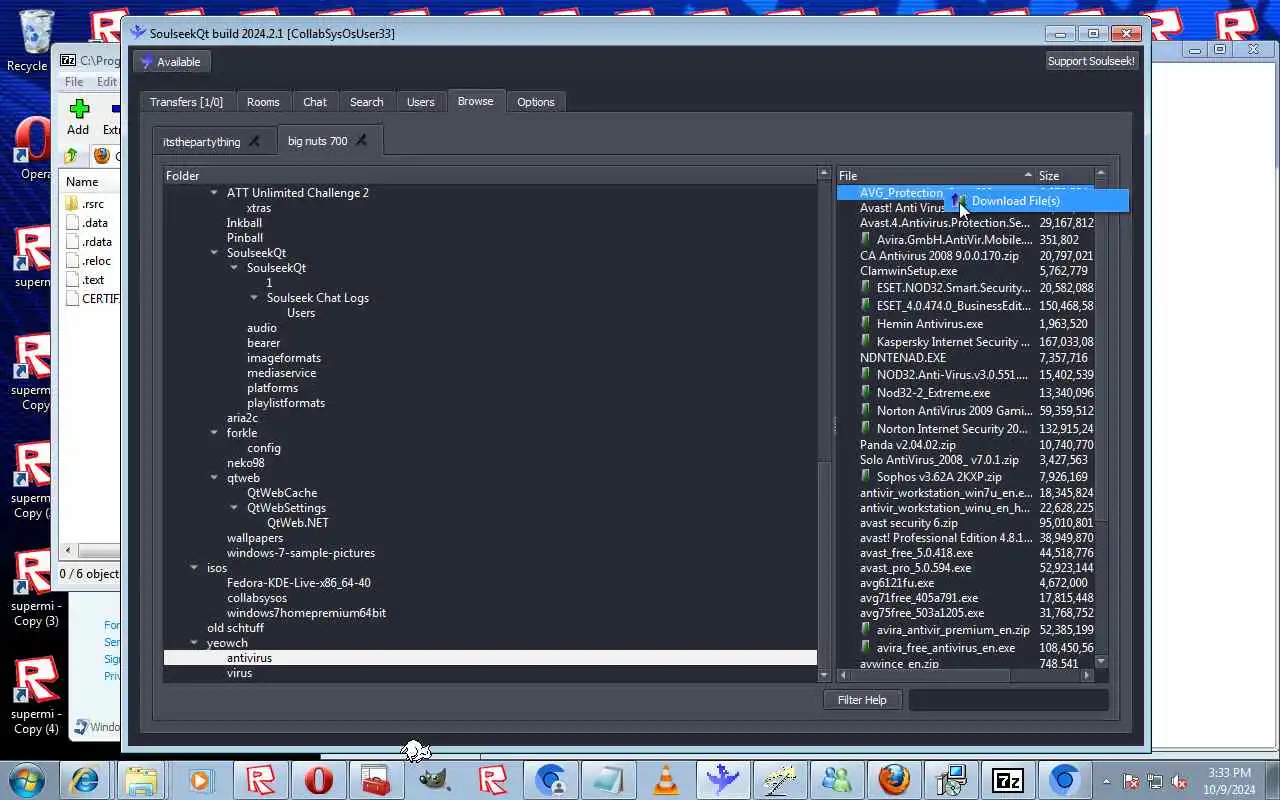Select the wallpapers folder in the tree
Image resolution: width=1280 pixels, height=800 pixels.
(x=255, y=538)
